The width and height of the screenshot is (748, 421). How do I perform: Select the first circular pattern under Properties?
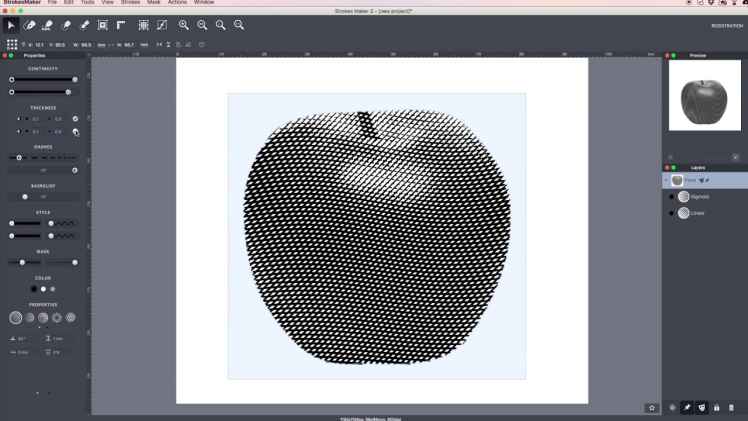click(x=16, y=318)
